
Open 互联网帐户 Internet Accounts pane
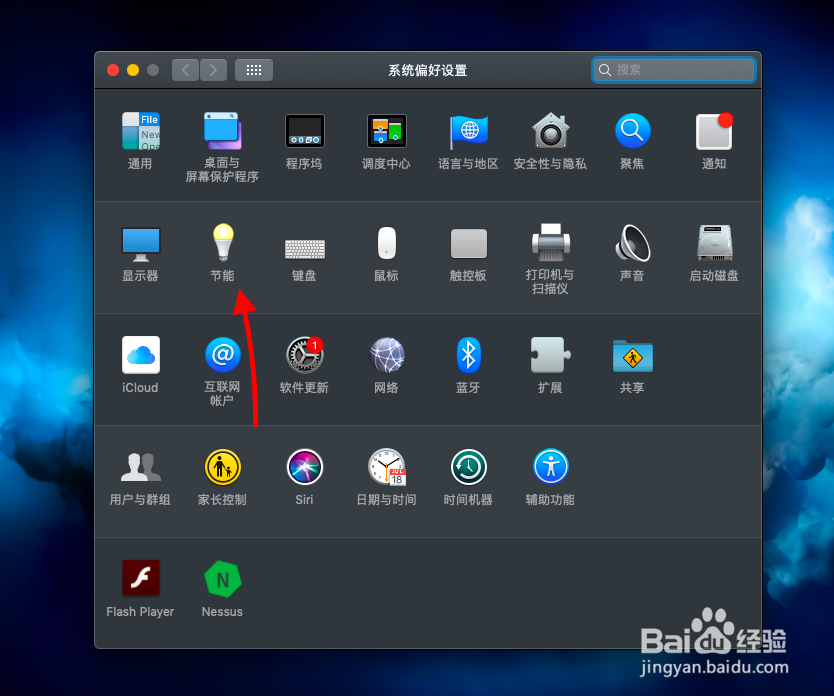tap(223, 355)
